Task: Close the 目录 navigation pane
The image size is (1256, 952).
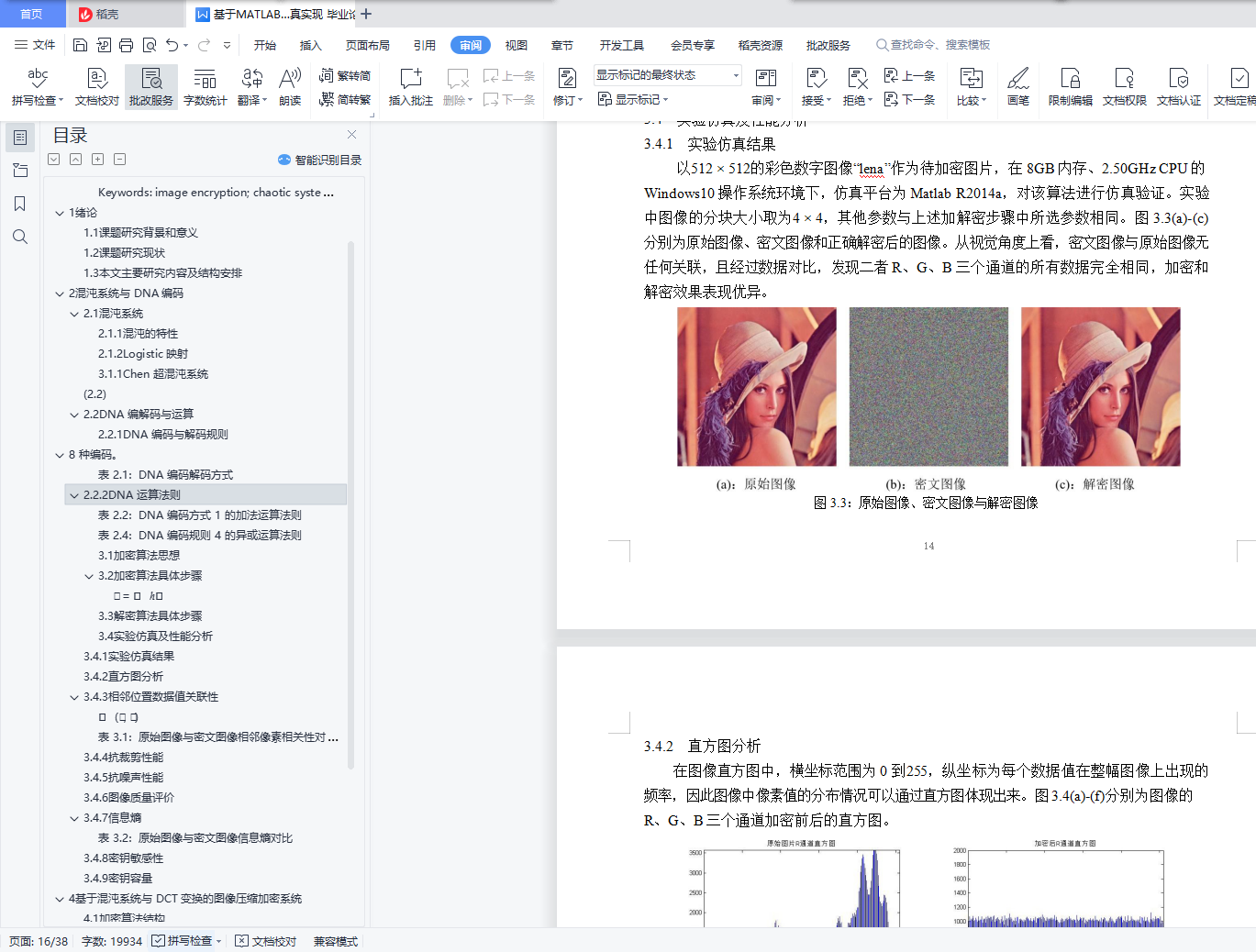Action: point(351,134)
